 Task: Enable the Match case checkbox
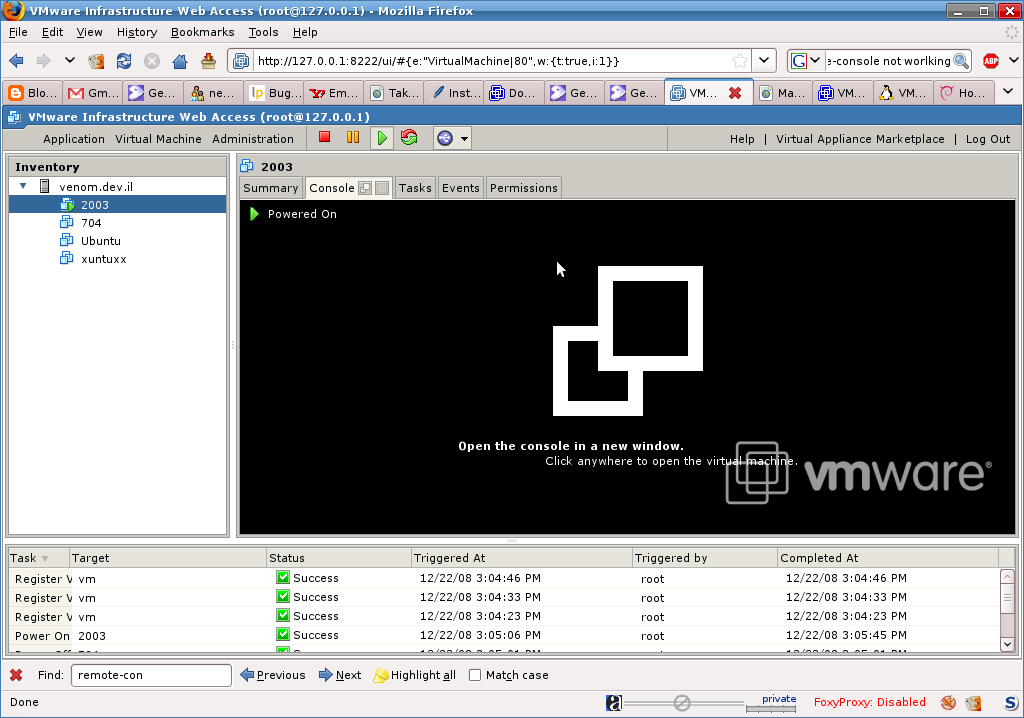click(475, 675)
